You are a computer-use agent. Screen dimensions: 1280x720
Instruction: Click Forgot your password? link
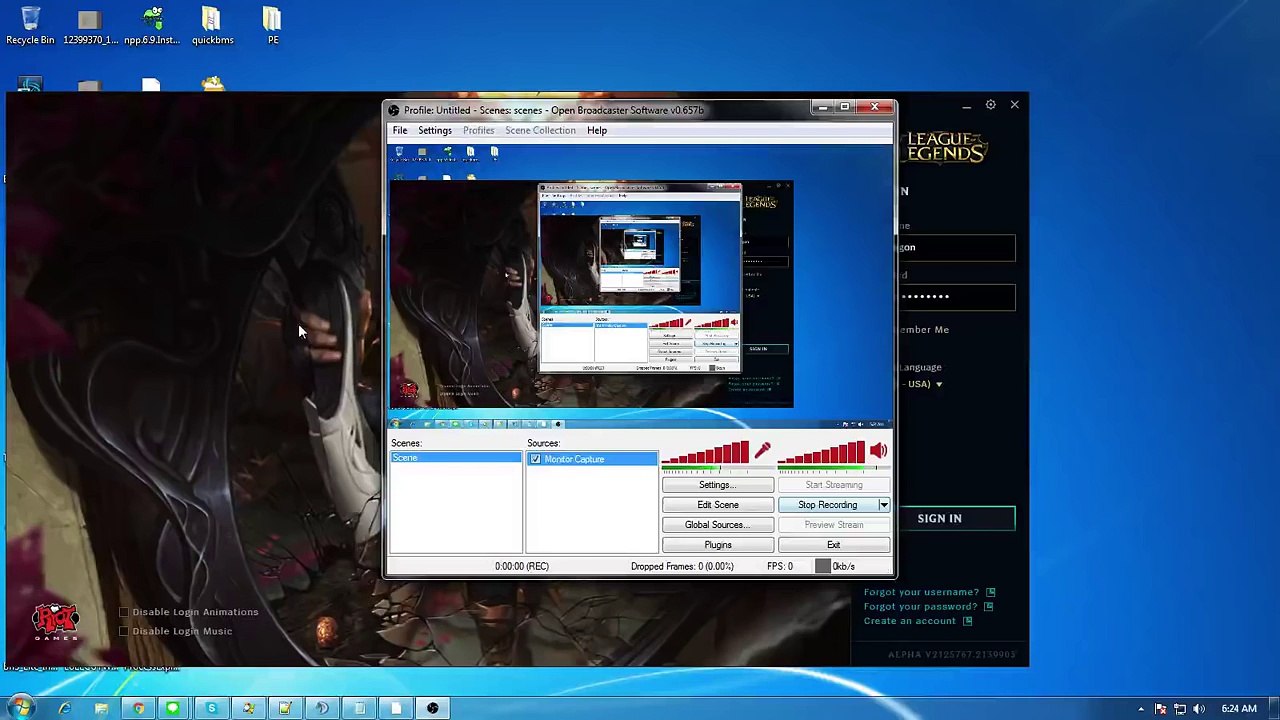point(920,606)
